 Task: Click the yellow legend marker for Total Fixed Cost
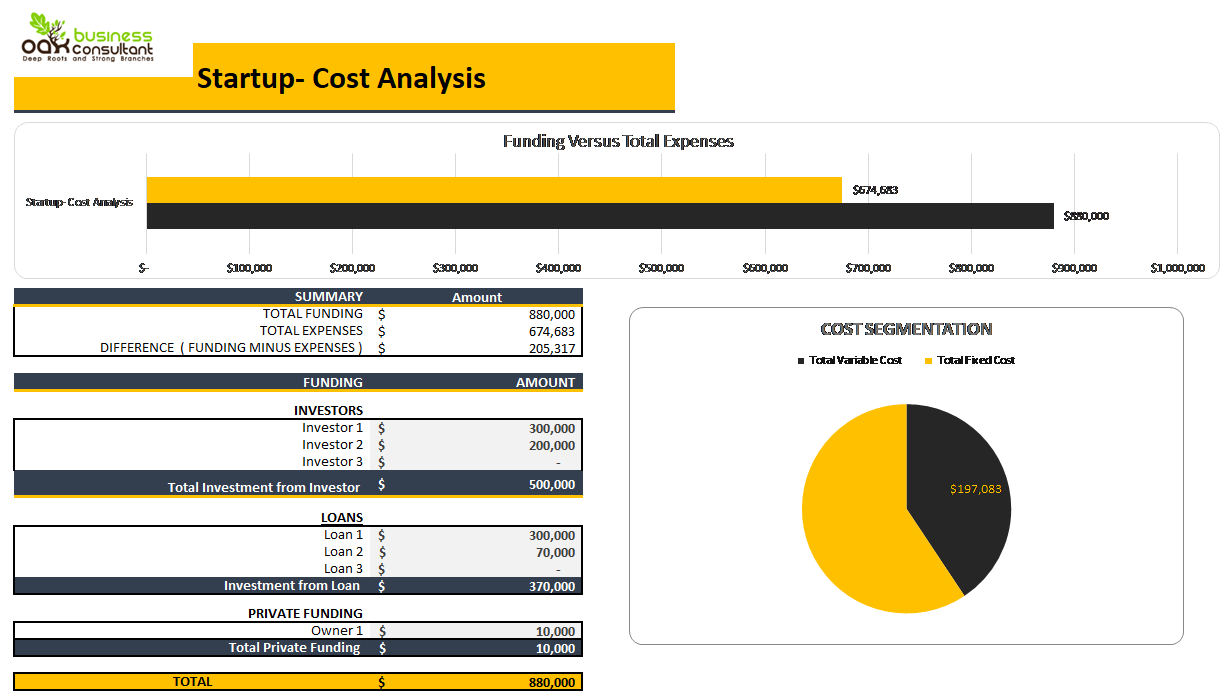pos(930,360)
